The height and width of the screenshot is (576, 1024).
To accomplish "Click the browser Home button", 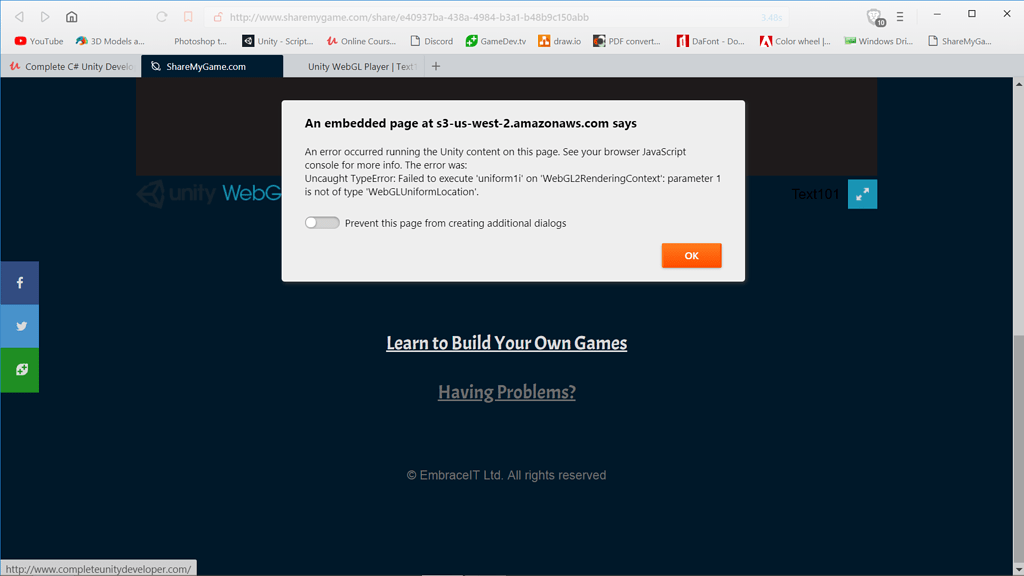I will (x=70, y=17).
